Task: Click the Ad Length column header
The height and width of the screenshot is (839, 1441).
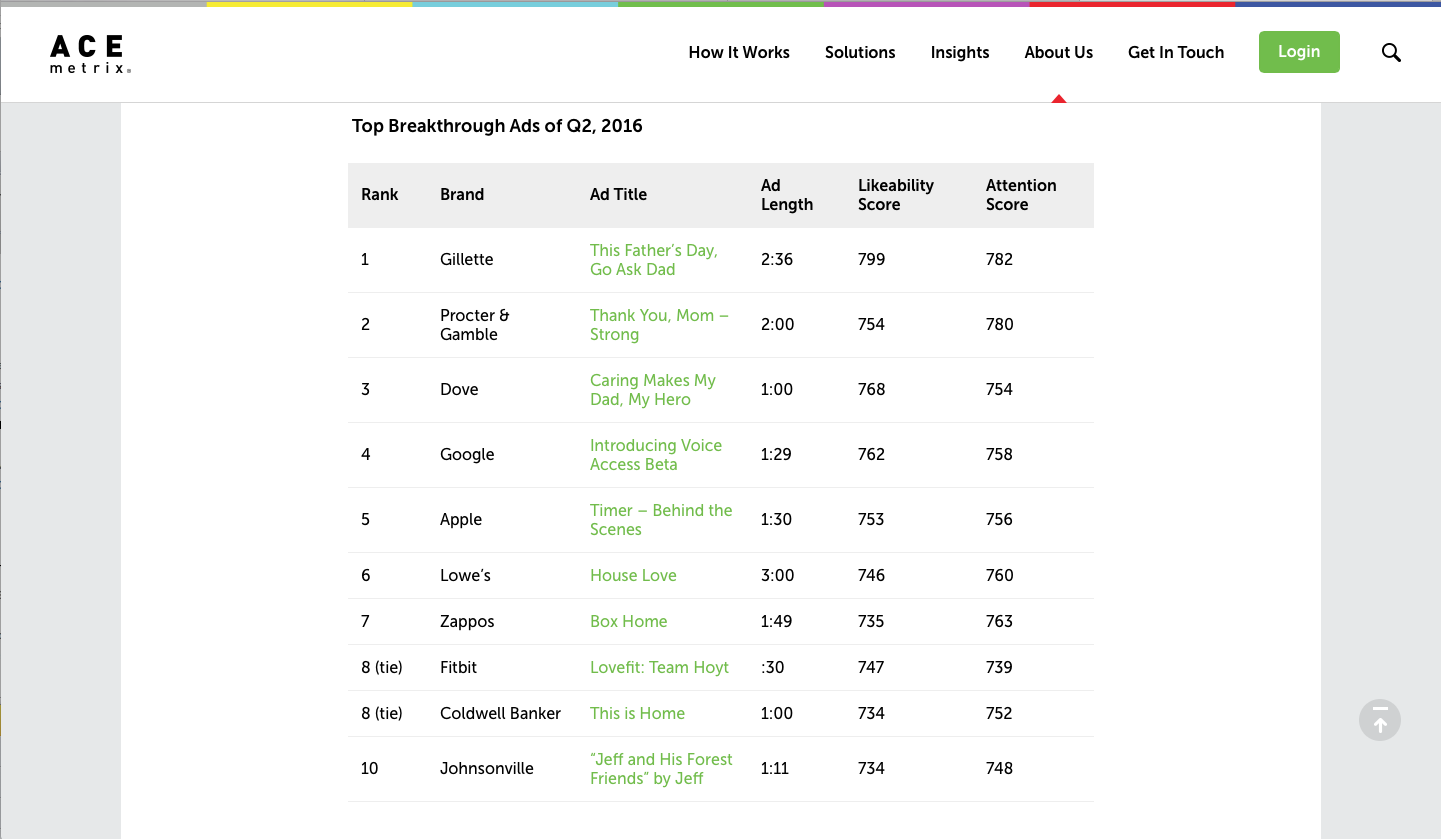Action: click(787, 195)
